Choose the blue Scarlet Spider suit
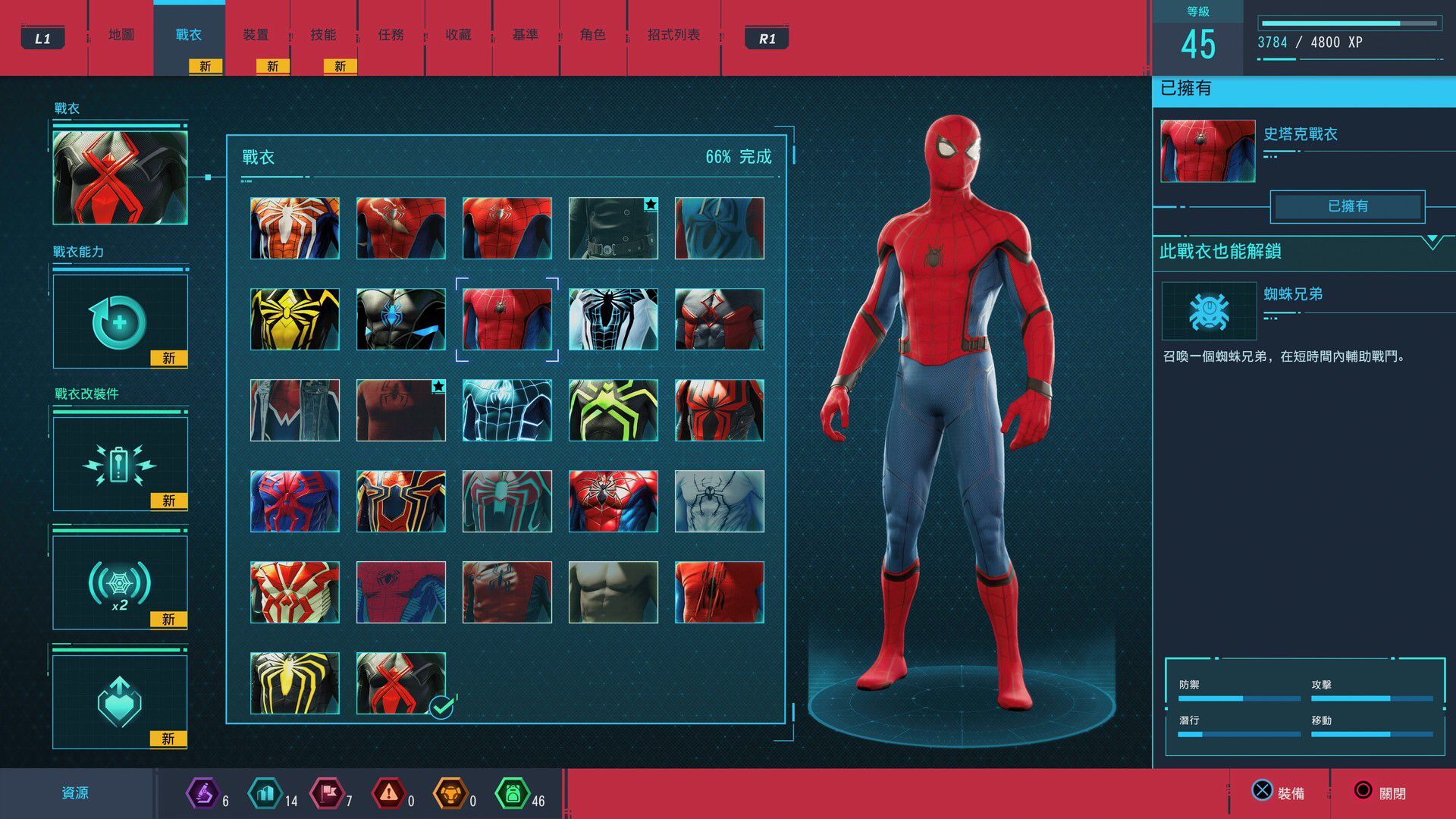1456x819 pixels. 720,228
